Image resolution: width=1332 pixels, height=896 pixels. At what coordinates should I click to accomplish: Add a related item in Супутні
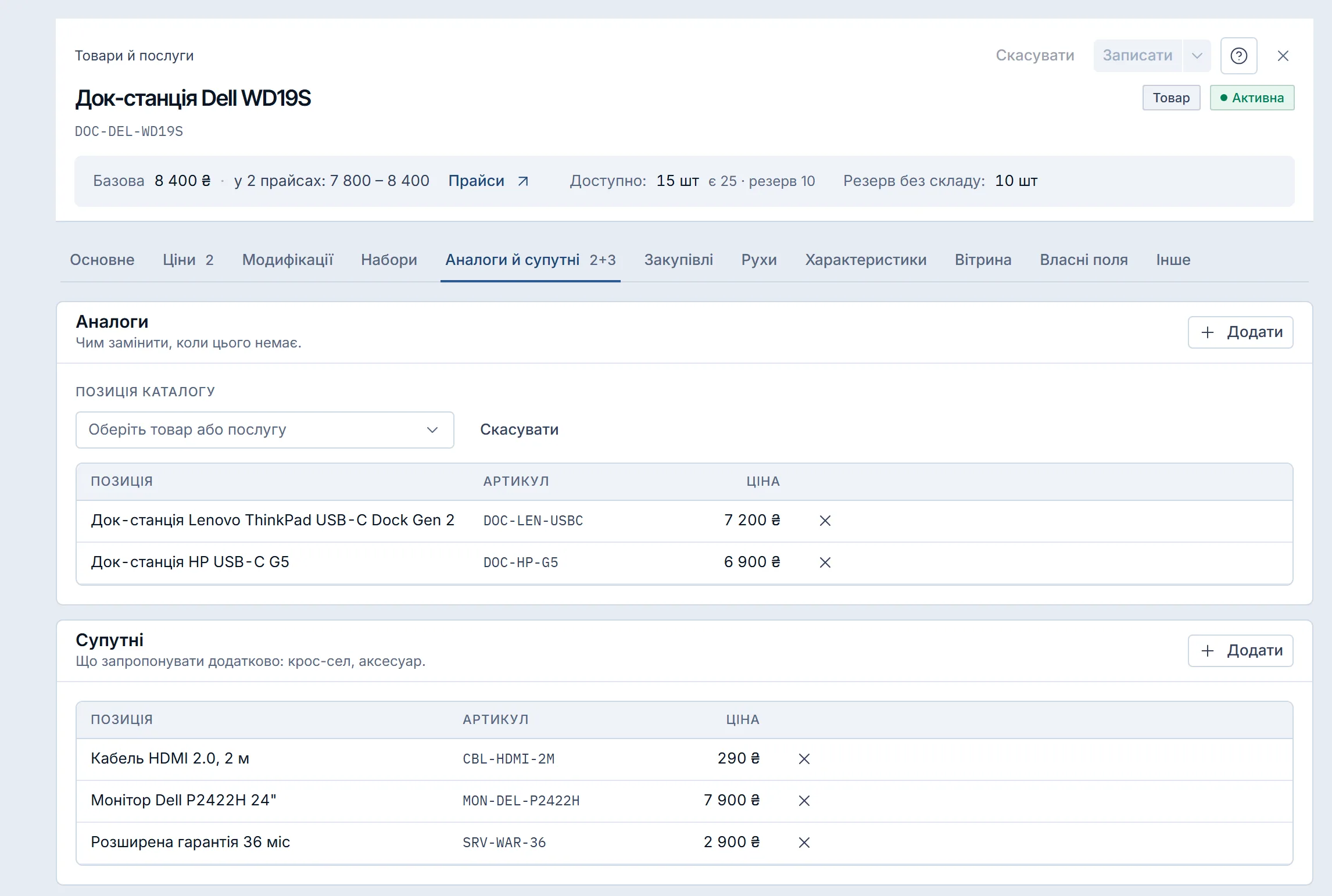click(x=1240, y=651)
